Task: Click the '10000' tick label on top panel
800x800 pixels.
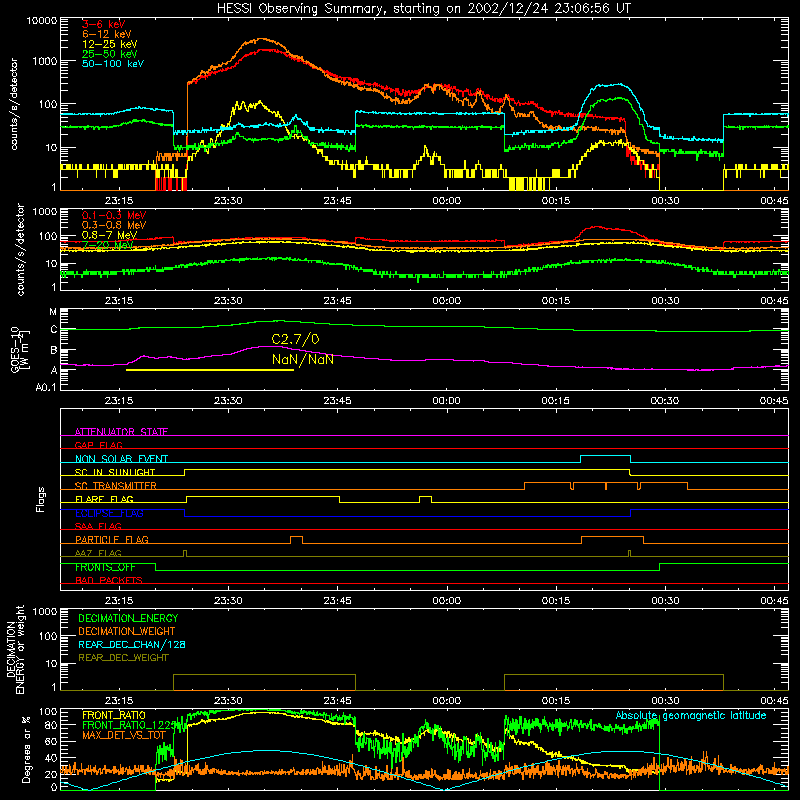Action: pyautogui.click(x=42, y=21)
